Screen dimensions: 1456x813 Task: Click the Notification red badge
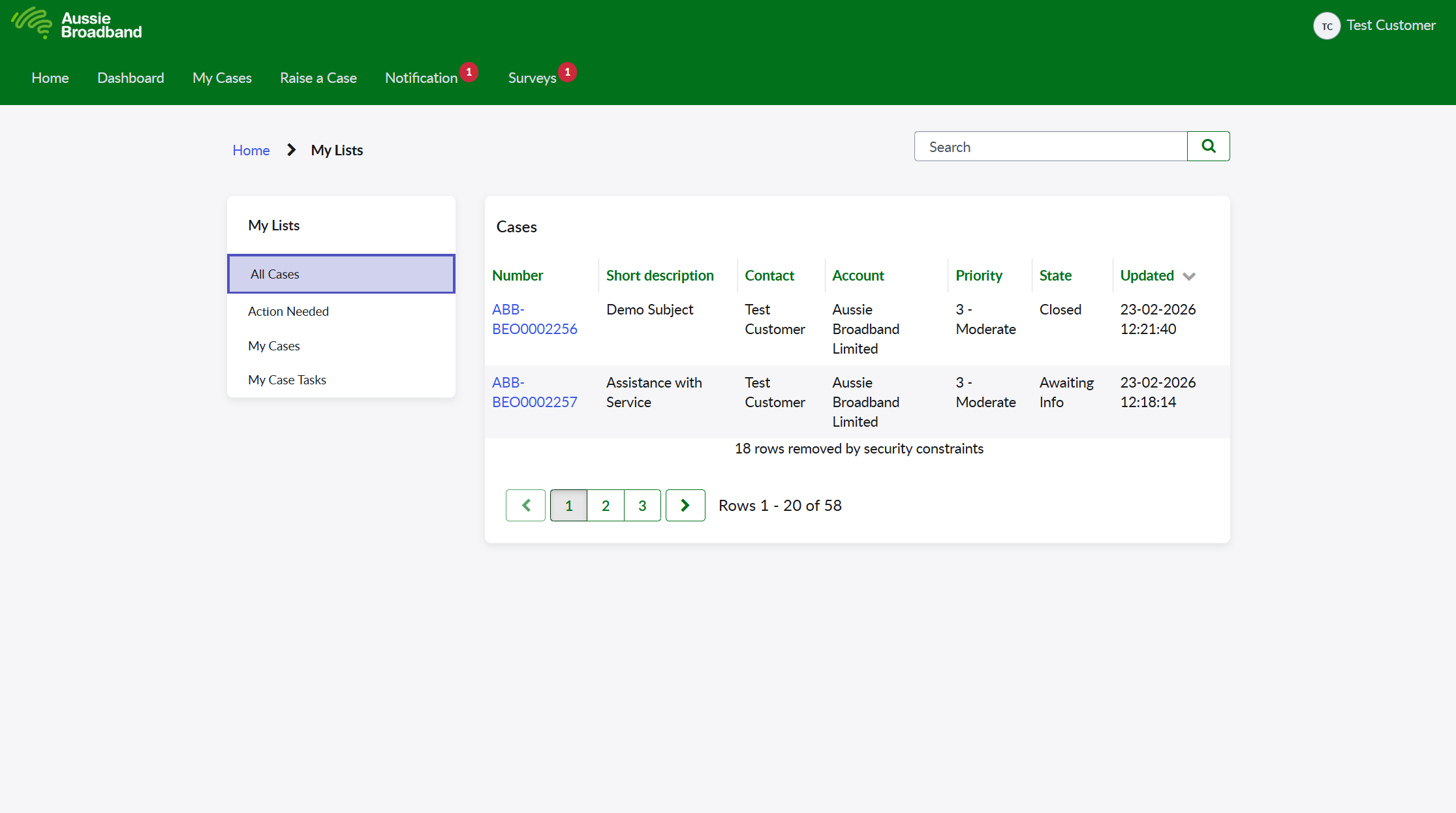[469, 72]
